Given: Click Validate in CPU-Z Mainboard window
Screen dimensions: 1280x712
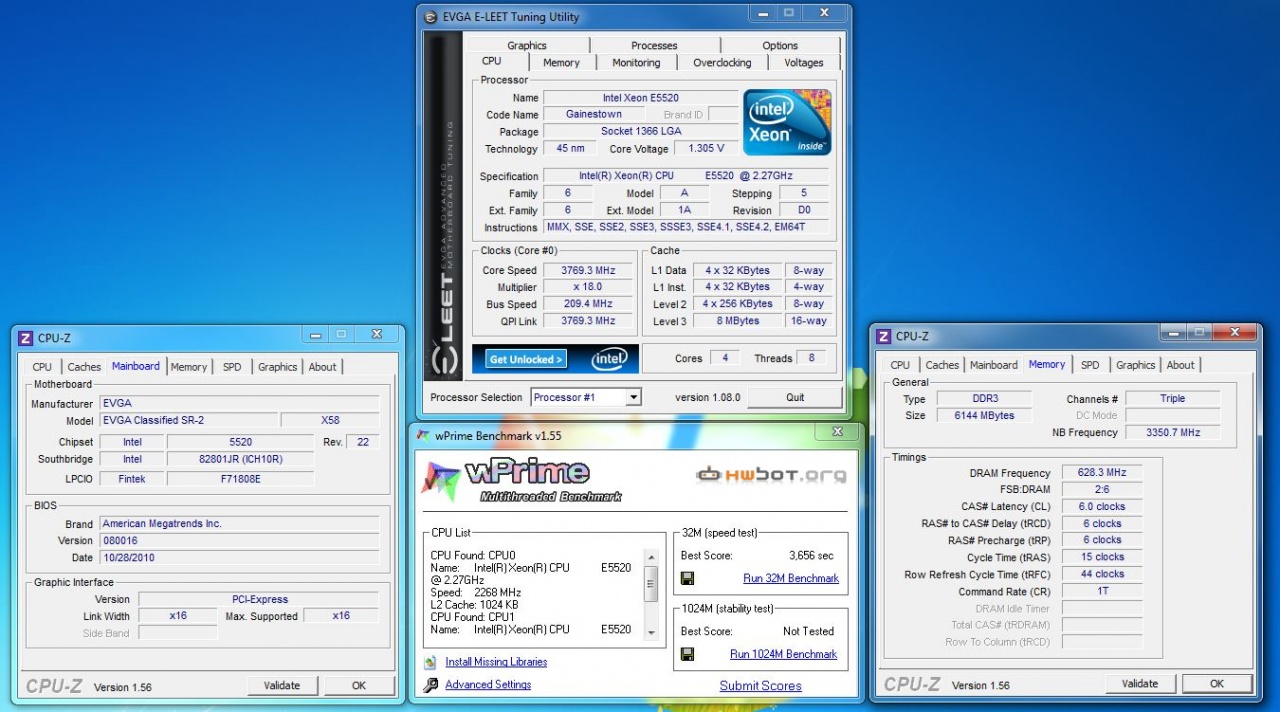Looking at the screenshot, I should pos(282,686).
